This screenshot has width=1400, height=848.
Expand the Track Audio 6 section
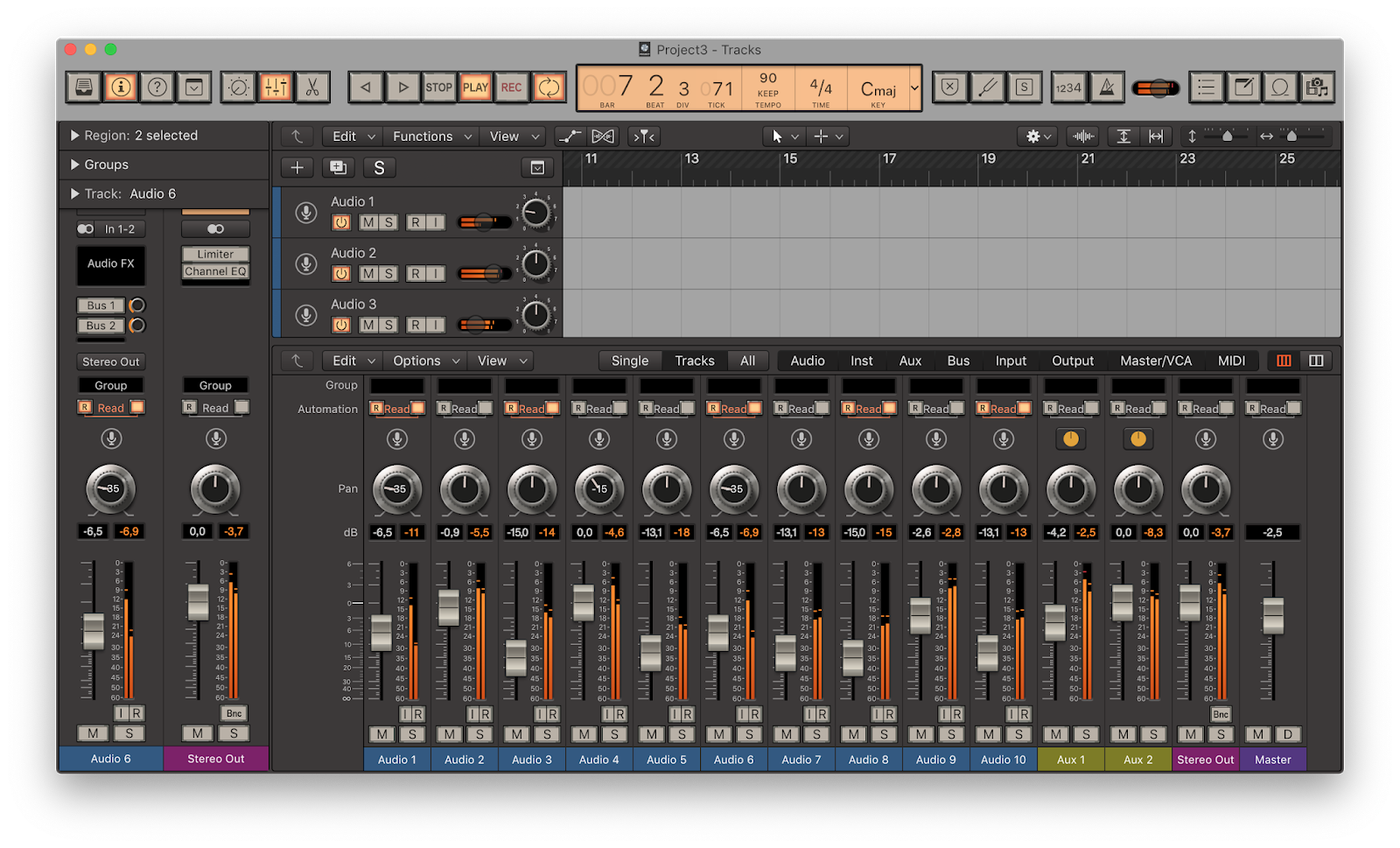(x=77, y=194)
